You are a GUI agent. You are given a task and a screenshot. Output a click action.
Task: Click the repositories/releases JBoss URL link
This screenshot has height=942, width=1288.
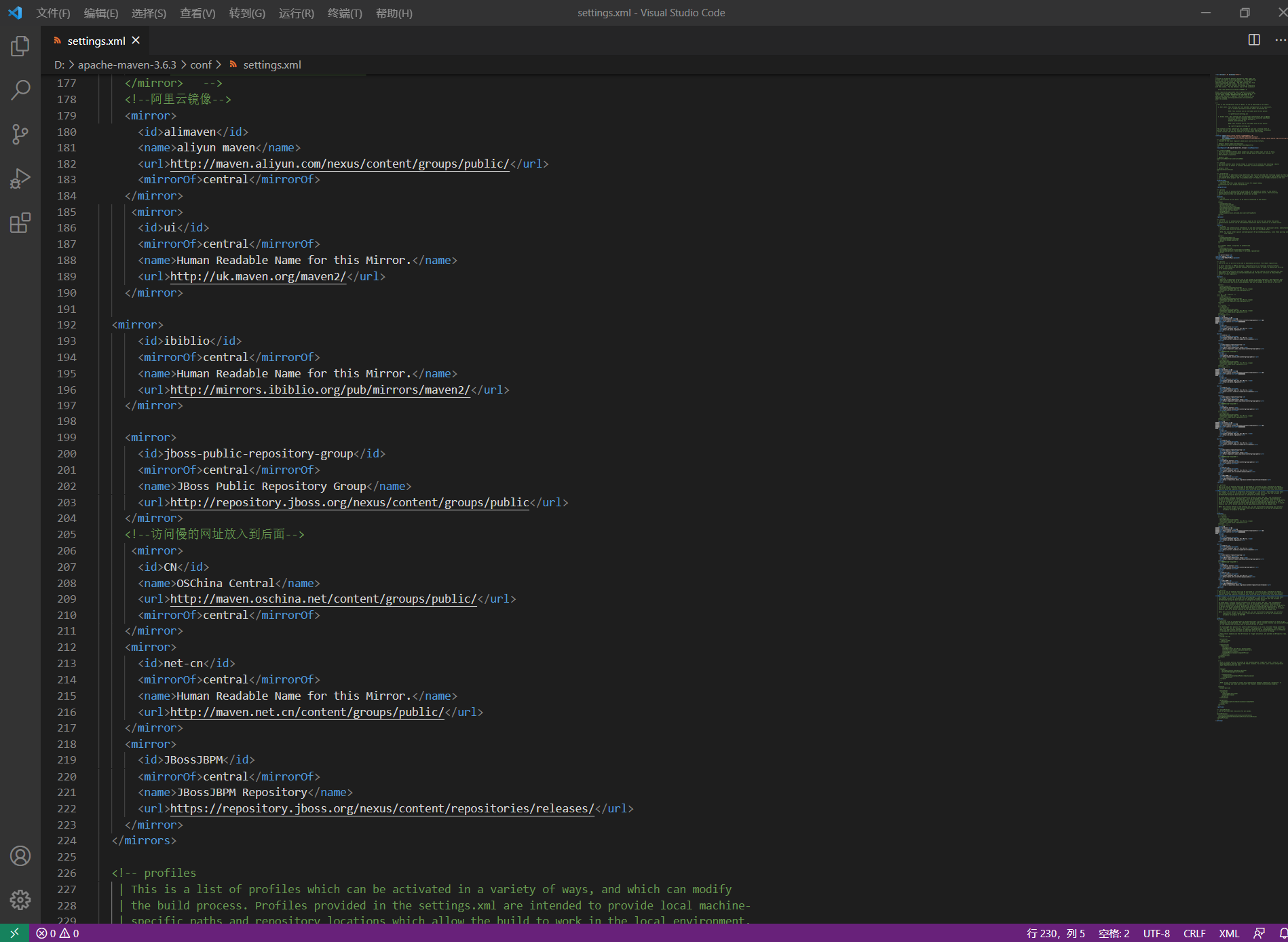(x=382, y=808)
